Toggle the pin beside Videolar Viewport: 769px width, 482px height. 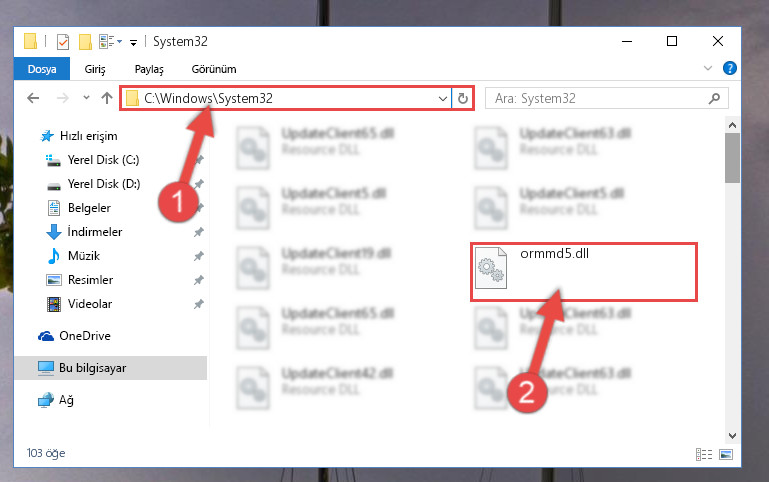199,304
